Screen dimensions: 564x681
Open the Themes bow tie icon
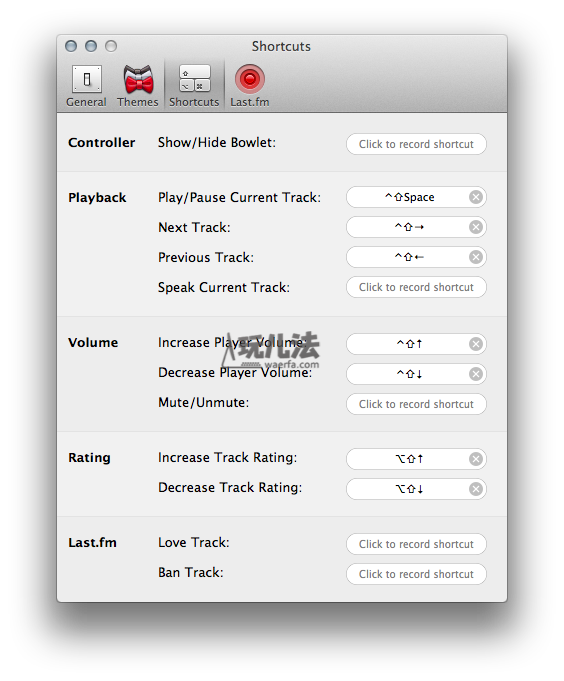pyautogui.click(x=138, y=79)
